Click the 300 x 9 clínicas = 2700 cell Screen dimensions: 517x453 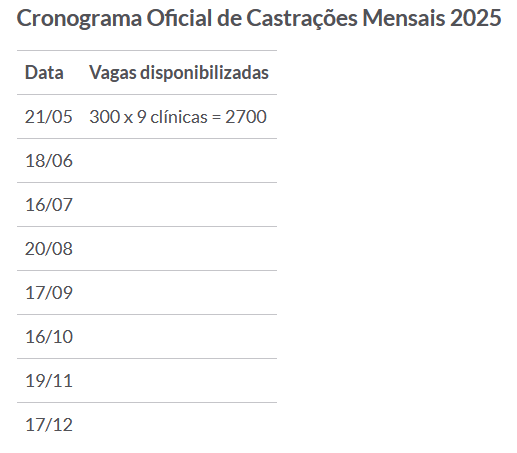point(178,117)
